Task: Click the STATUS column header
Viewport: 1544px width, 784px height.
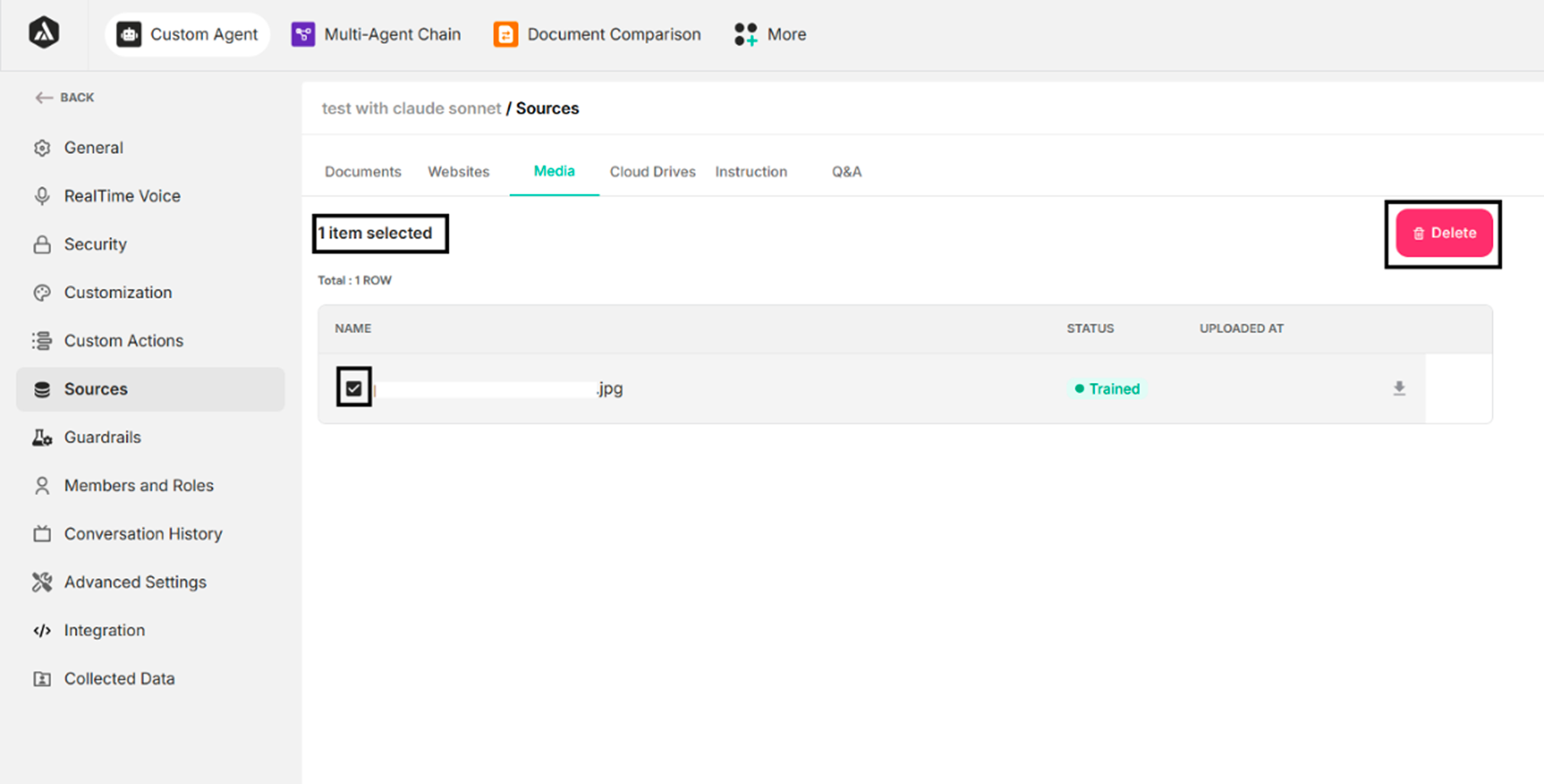Action: [x=1090, y=328]
